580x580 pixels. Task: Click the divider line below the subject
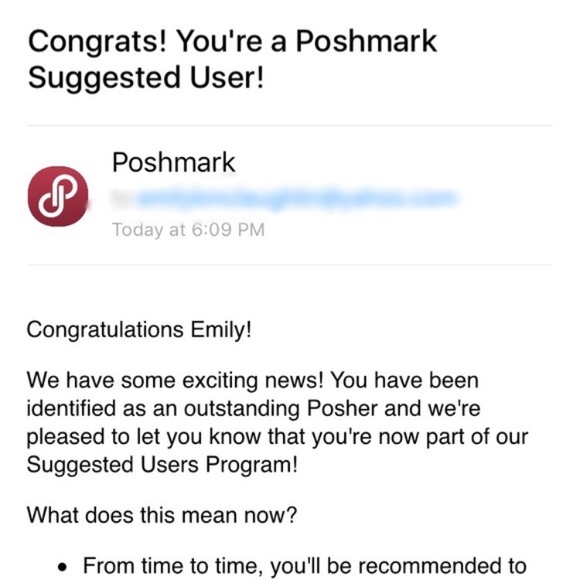(x=290, y=125)
